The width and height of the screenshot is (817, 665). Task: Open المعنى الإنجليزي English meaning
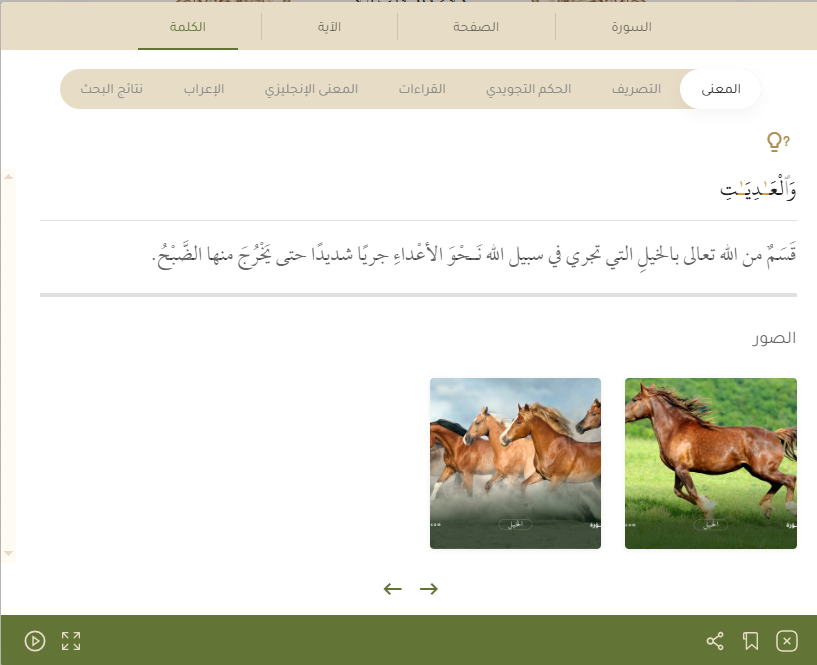point(311,89)
